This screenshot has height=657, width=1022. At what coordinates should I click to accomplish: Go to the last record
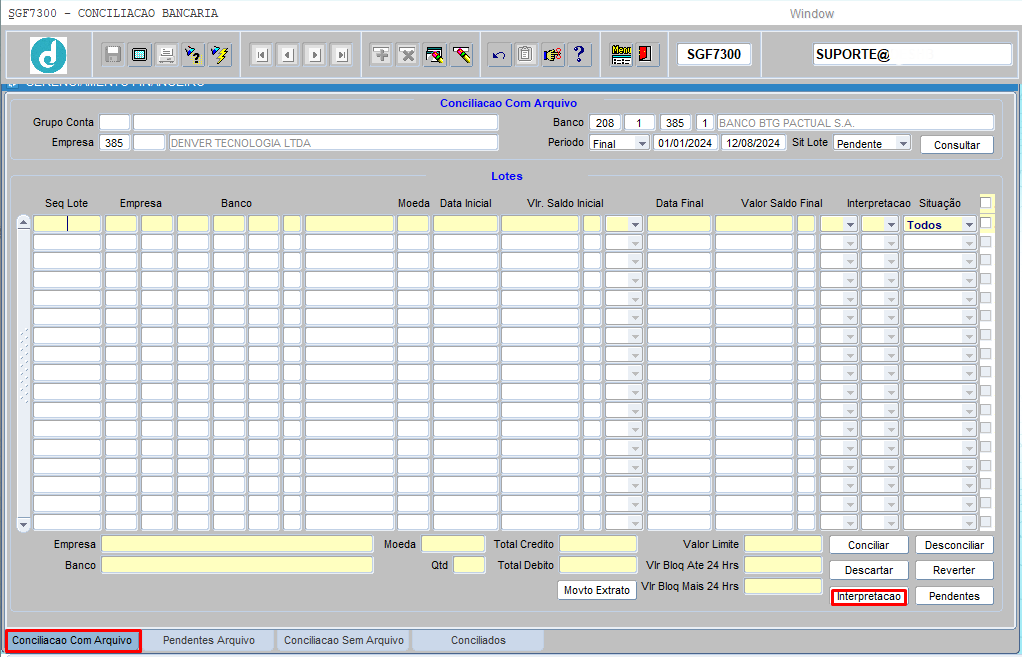(342, 55)
